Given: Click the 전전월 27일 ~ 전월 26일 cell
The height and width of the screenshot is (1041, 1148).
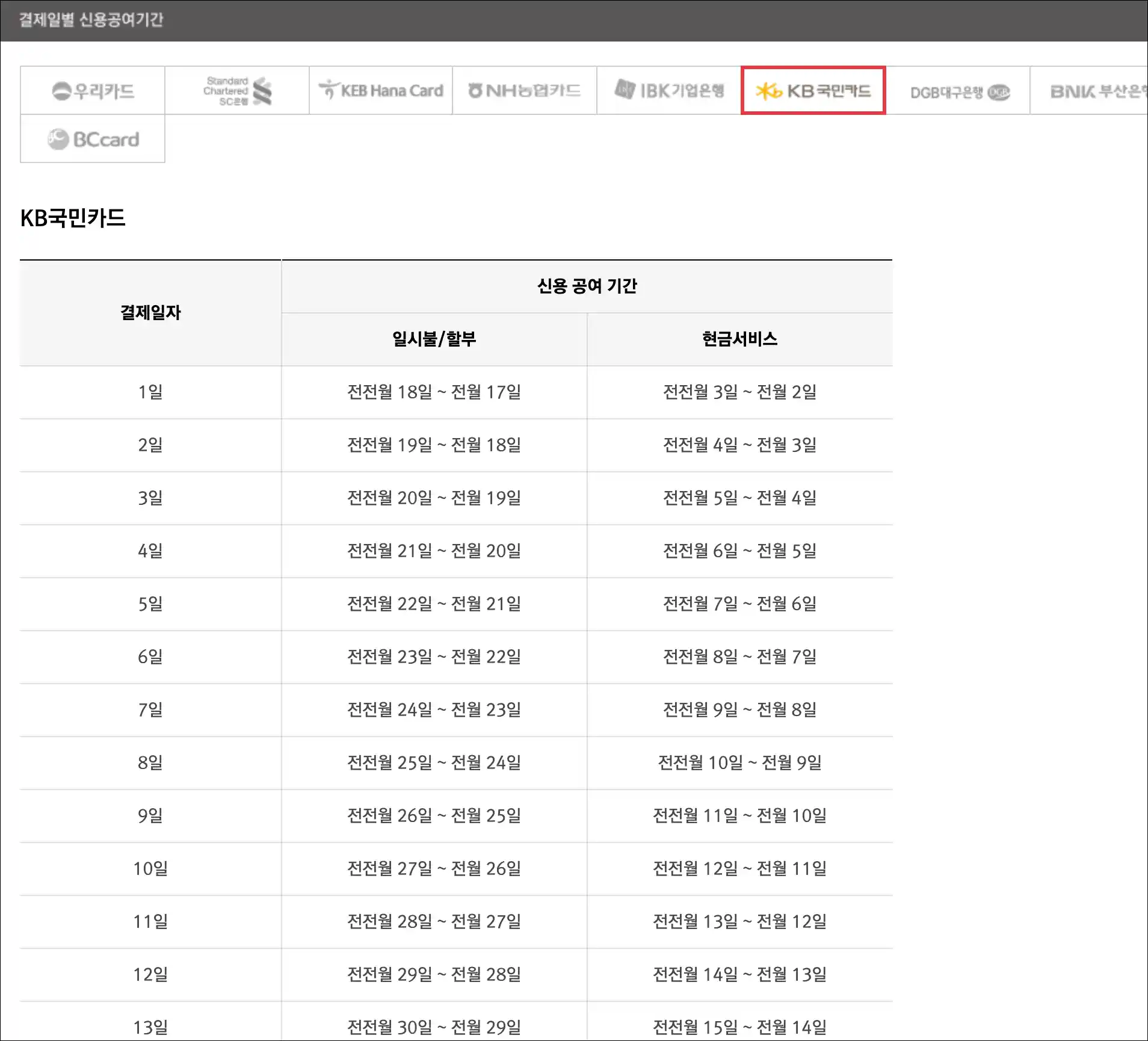Looking at the screenshot, I should 434,869.
